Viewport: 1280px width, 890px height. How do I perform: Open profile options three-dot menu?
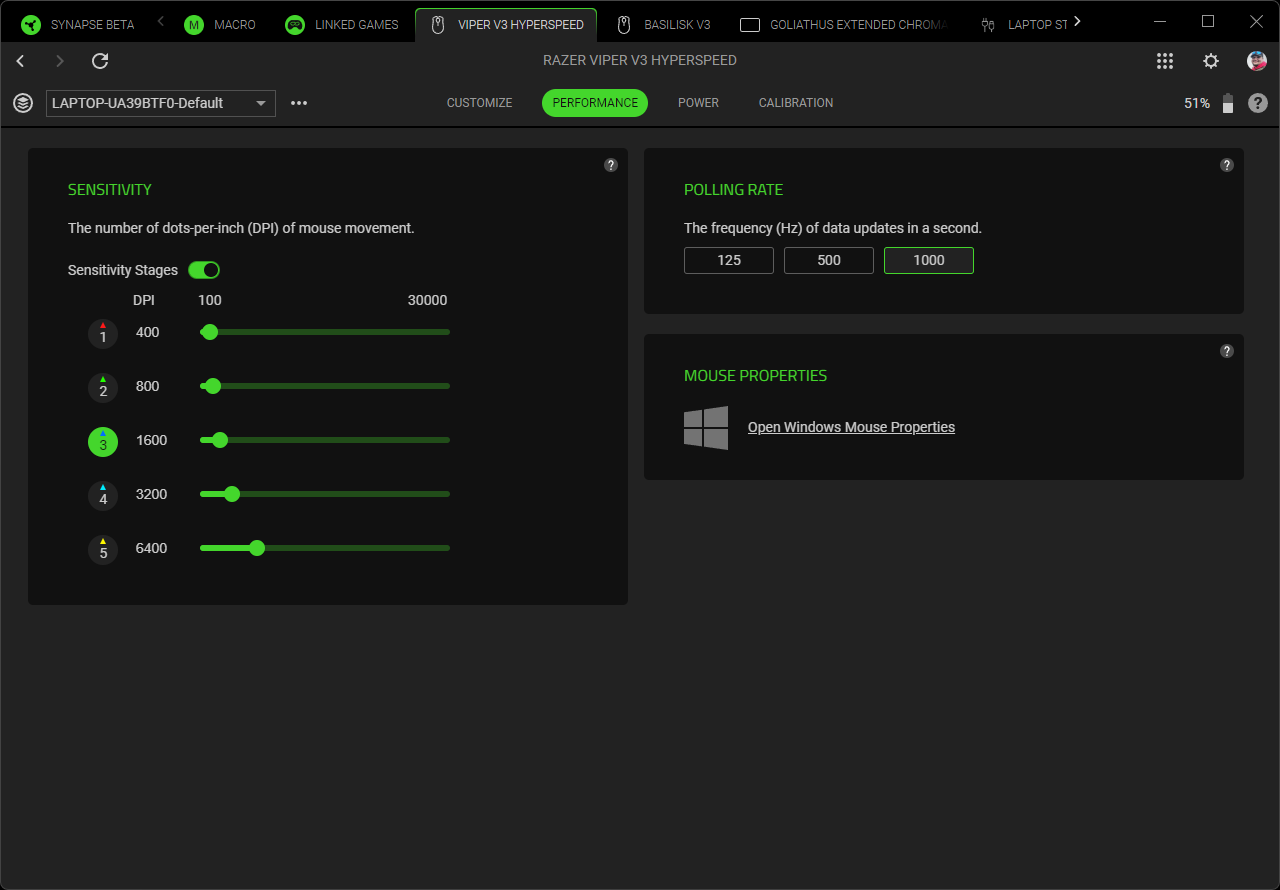point(299,103)
